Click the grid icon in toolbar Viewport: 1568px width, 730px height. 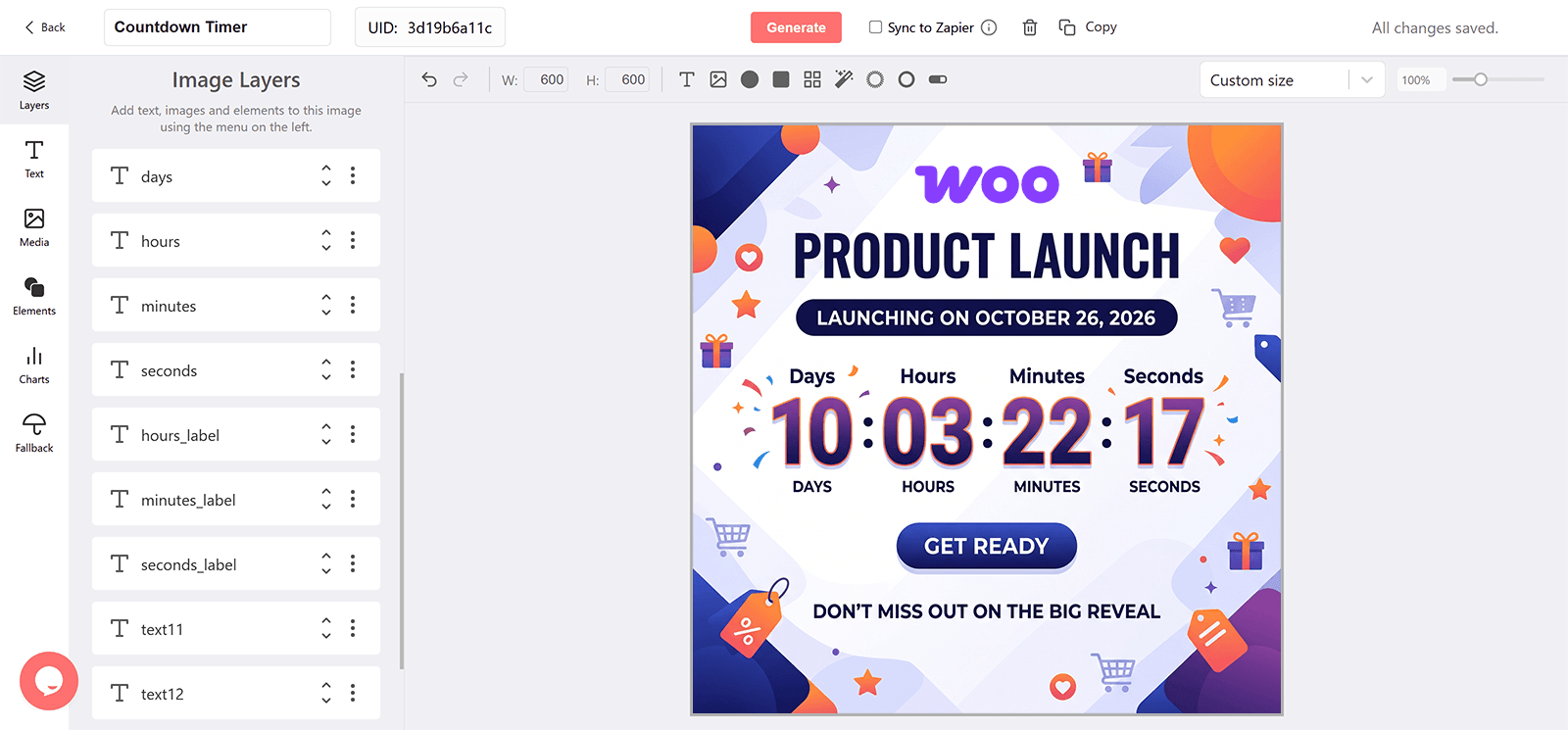[x=812, y=79]
